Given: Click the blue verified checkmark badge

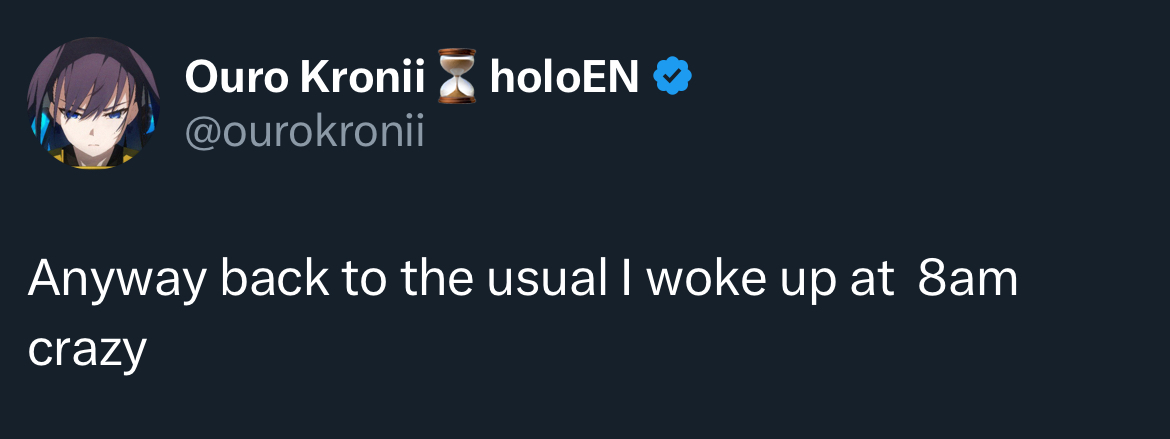Looking at the screenshot, I should click(x=673, y=77).
